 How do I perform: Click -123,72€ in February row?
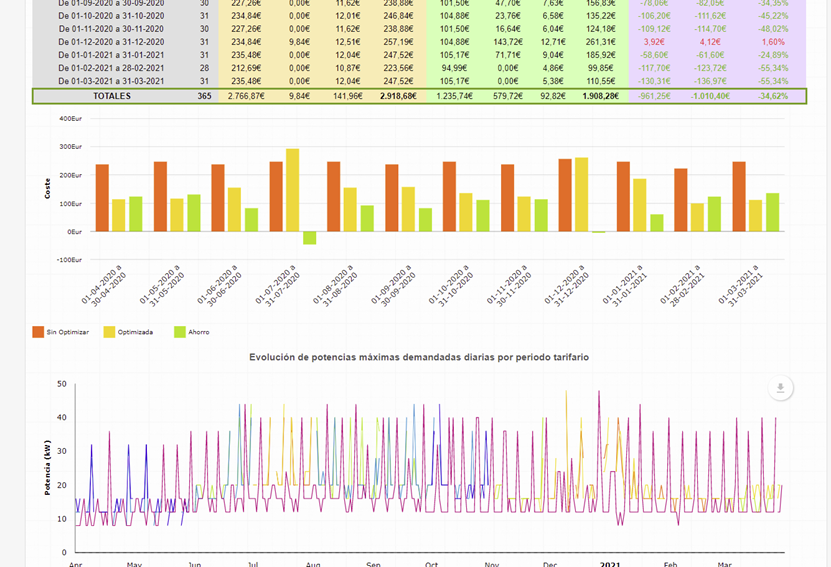tap(710, 68)
